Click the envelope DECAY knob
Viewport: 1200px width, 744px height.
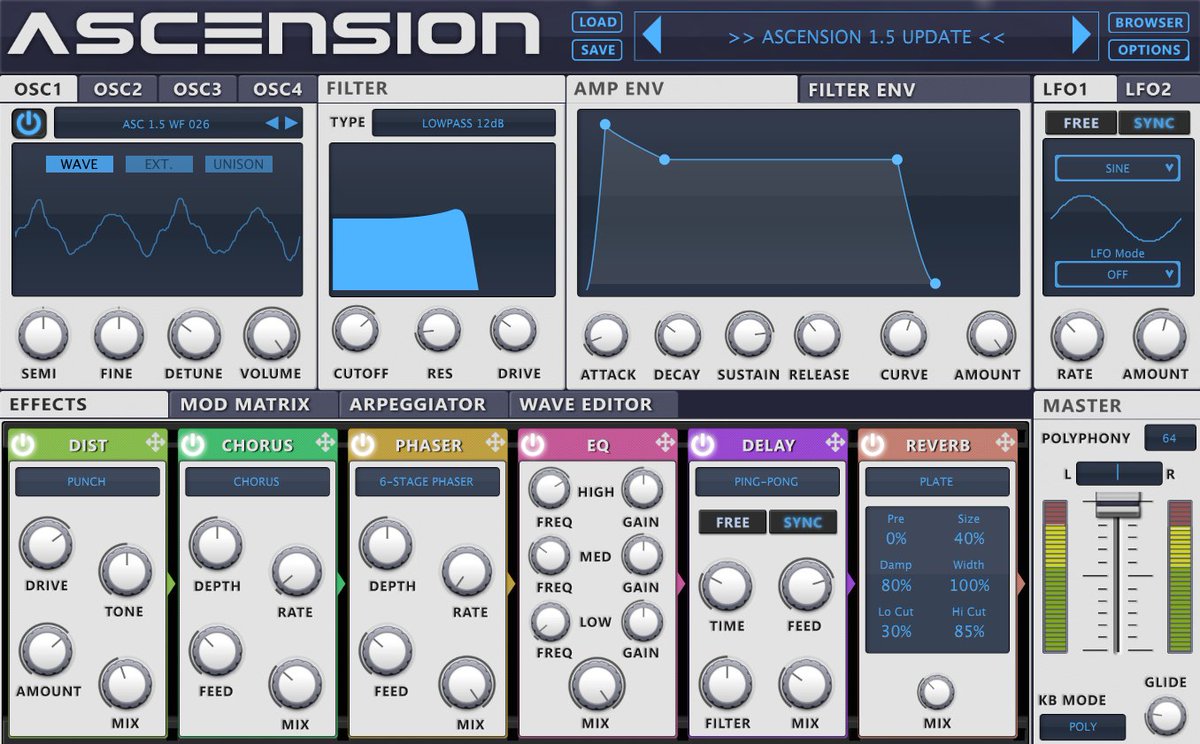[677, 336]
